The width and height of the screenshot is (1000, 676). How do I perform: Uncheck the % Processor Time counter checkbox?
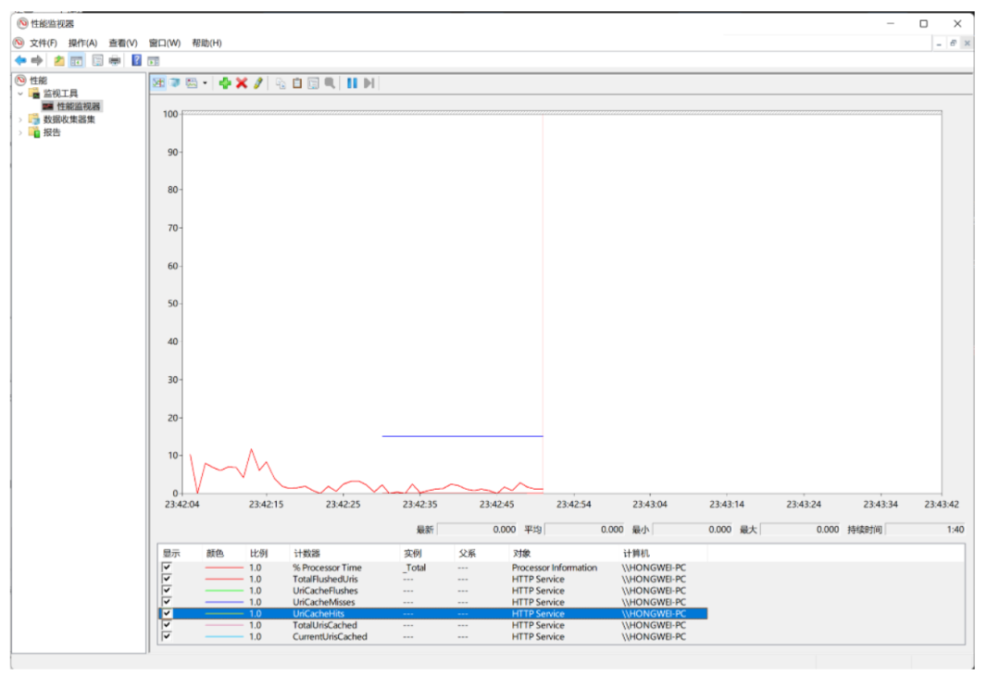click(x=167, y=567)
